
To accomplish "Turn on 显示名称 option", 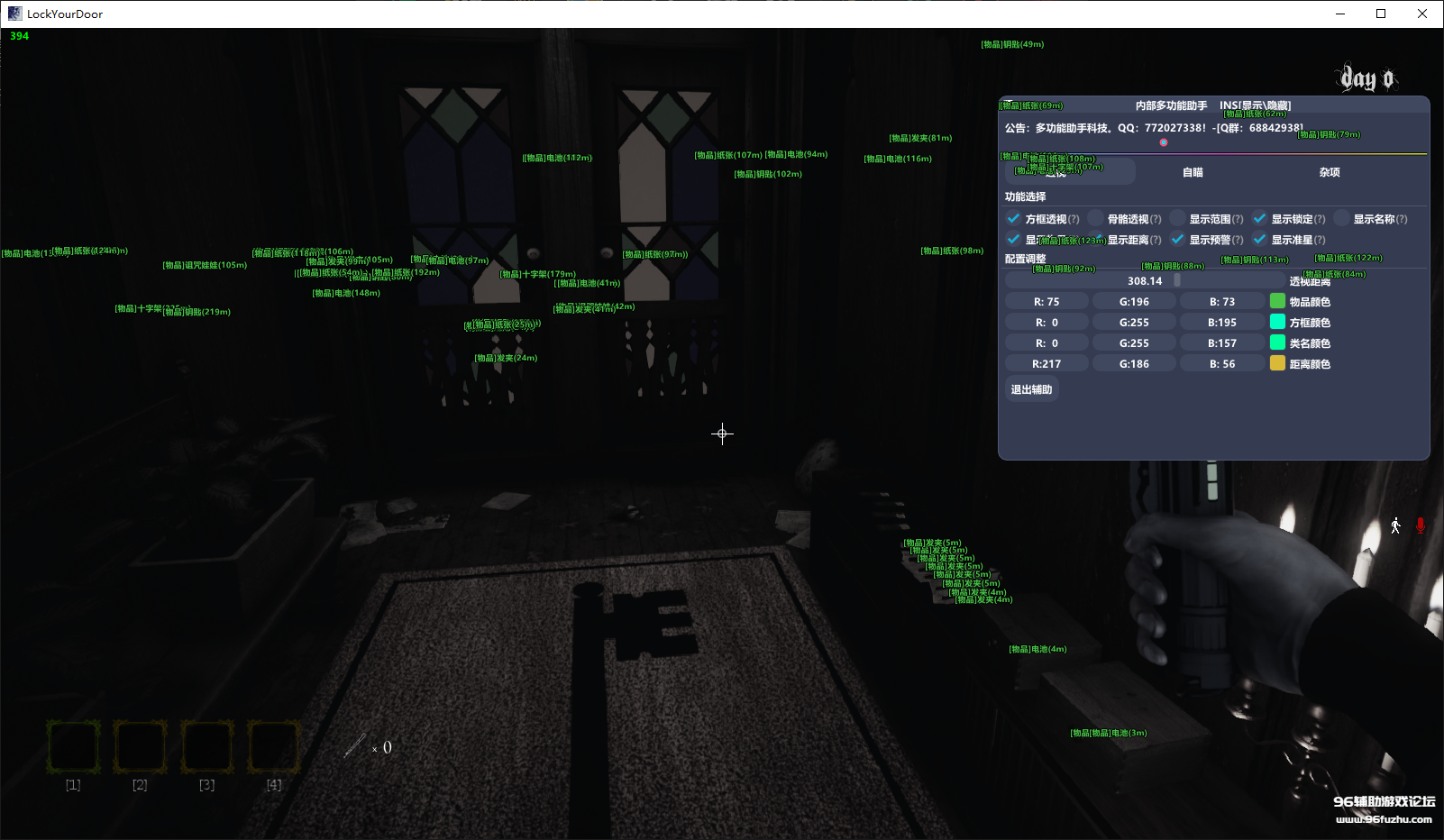I will point(1341,218).
